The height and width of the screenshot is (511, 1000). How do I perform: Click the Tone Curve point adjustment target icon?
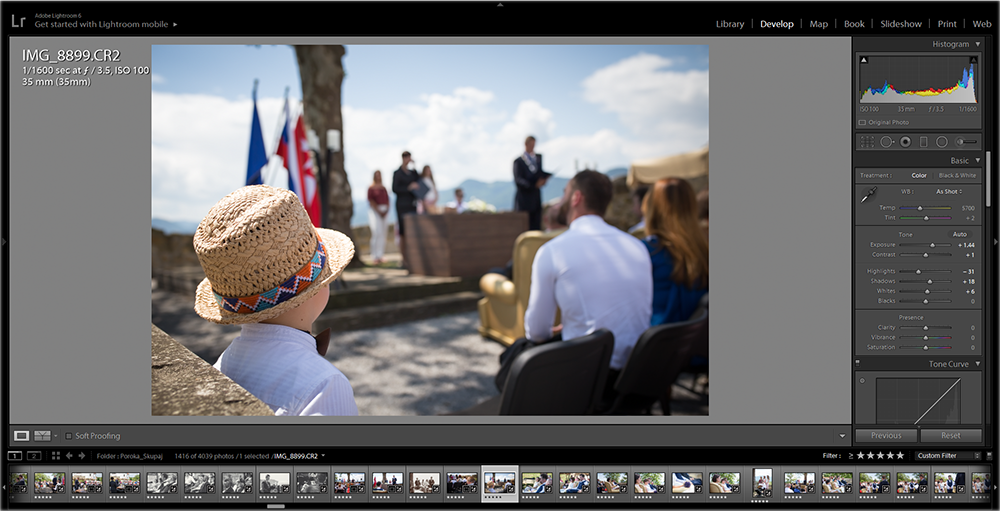tap(862, 381)
